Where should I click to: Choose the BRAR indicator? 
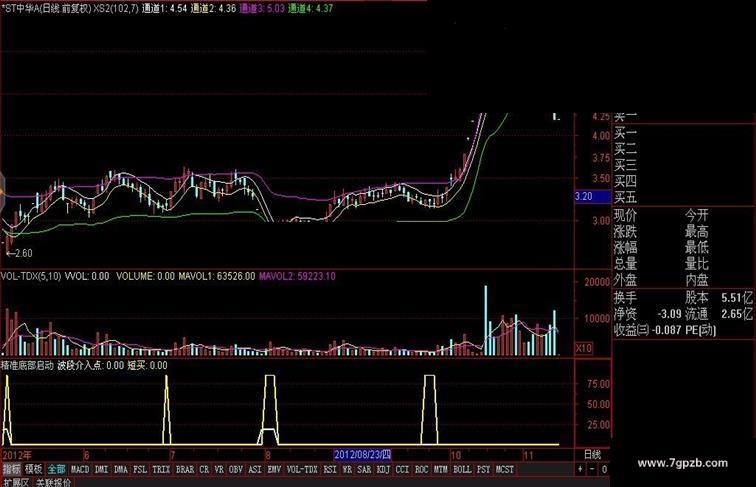(185, 469)
